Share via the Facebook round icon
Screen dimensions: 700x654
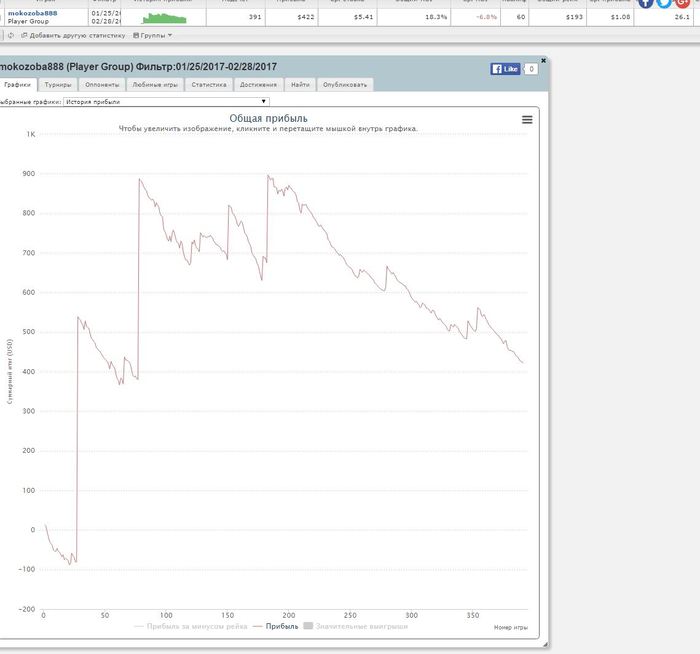646,3
